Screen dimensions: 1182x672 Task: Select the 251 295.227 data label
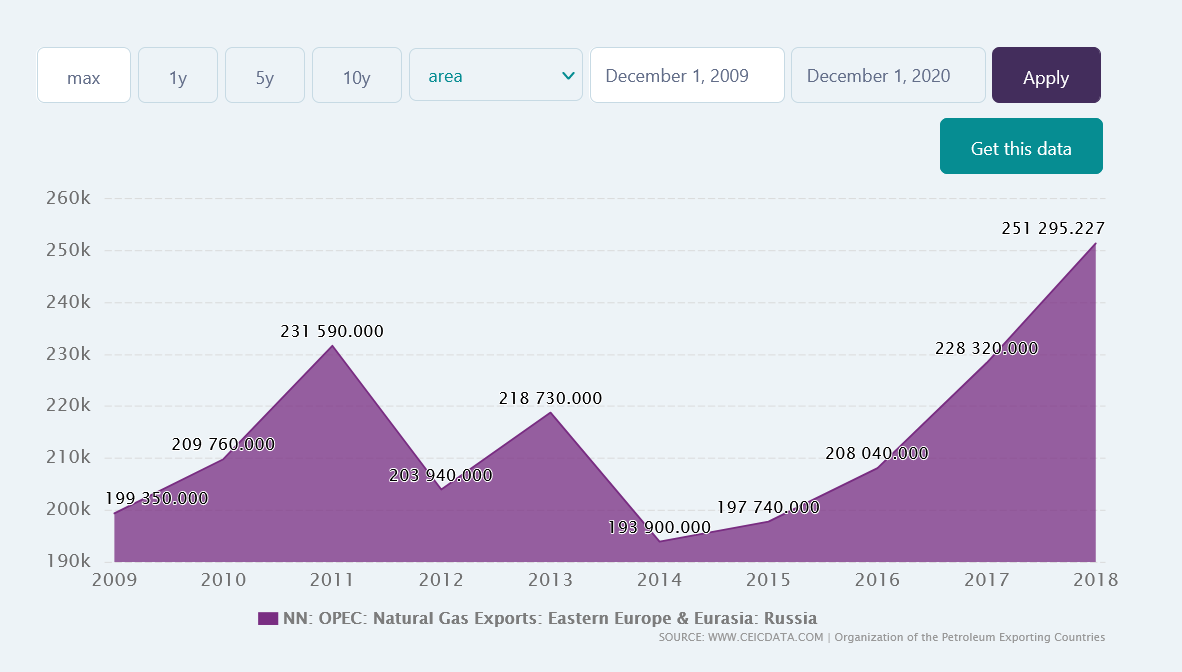click(x=1053, y=229)
